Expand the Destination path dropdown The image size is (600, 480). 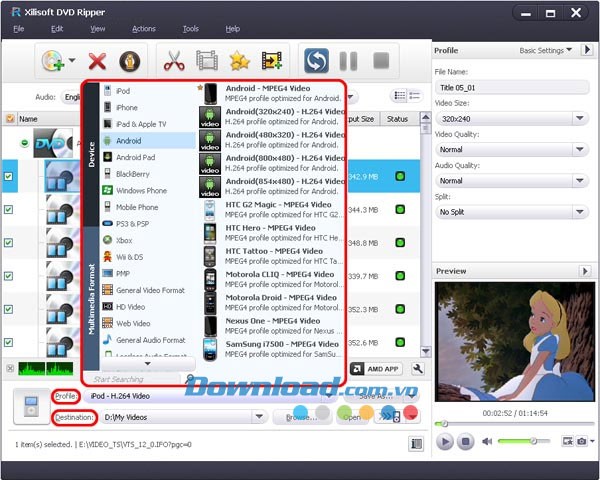click(259, 416)
